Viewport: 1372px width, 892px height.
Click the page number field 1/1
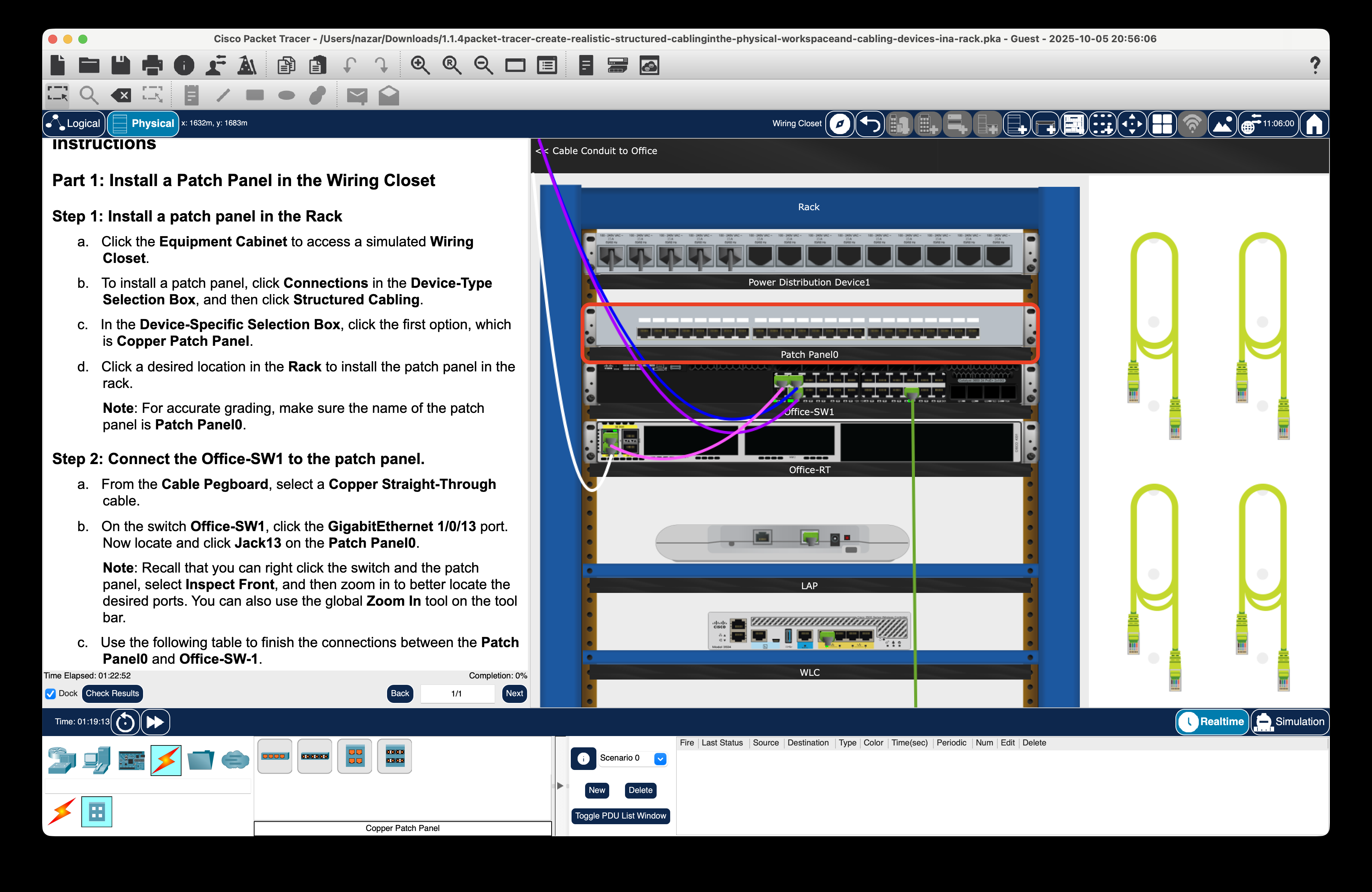(x=457, y=693)
